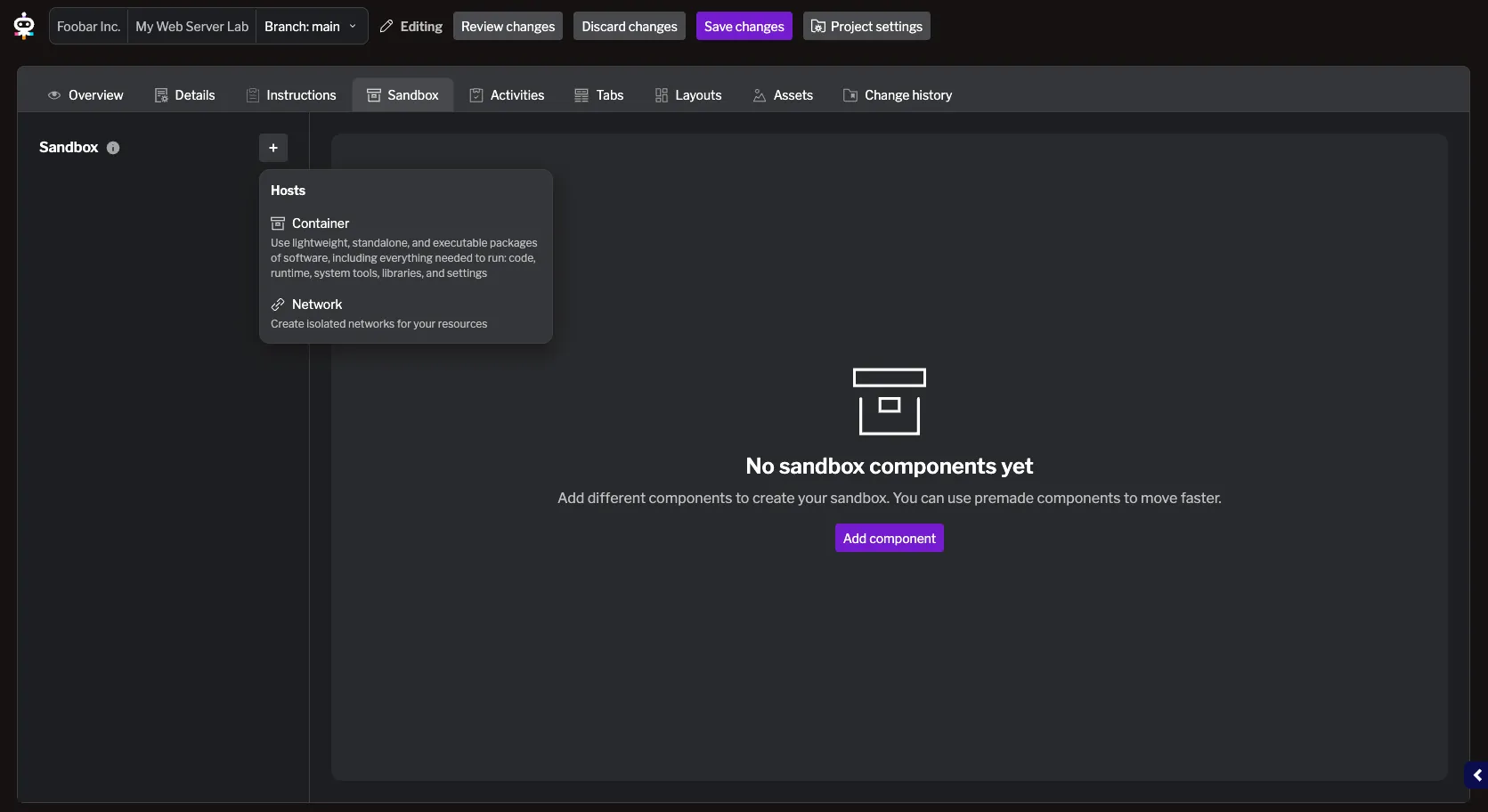Open the Activities tab
The image size is (1488, 812).
507,95
